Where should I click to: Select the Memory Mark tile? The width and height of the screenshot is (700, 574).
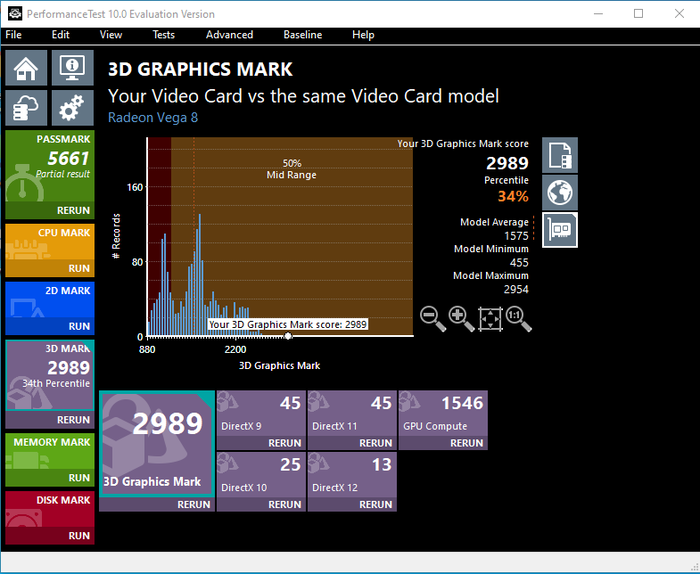pos(50,451)
